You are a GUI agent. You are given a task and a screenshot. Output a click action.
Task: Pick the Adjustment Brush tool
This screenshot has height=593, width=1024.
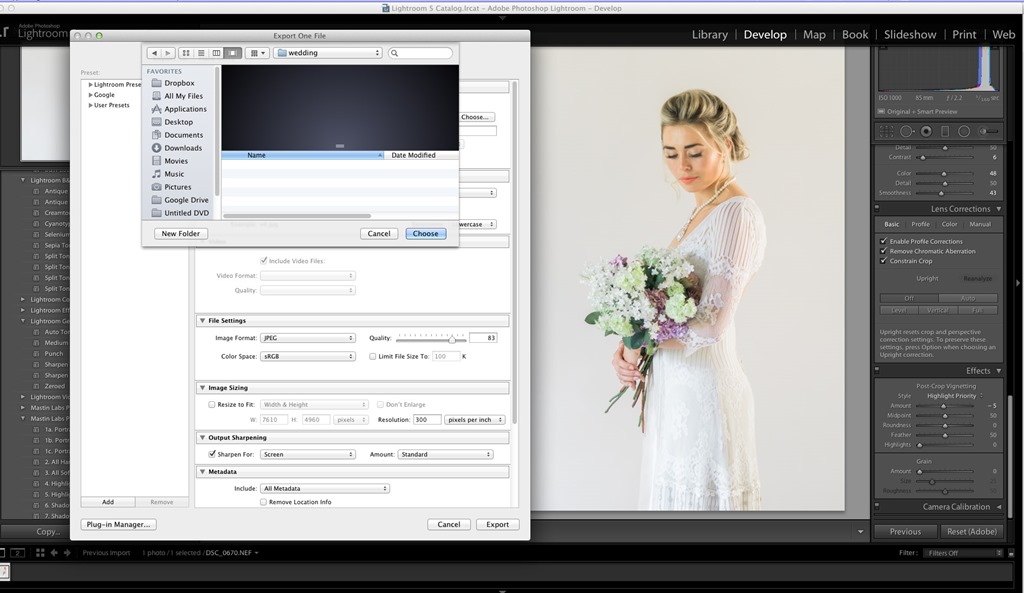tap(988, 131)
